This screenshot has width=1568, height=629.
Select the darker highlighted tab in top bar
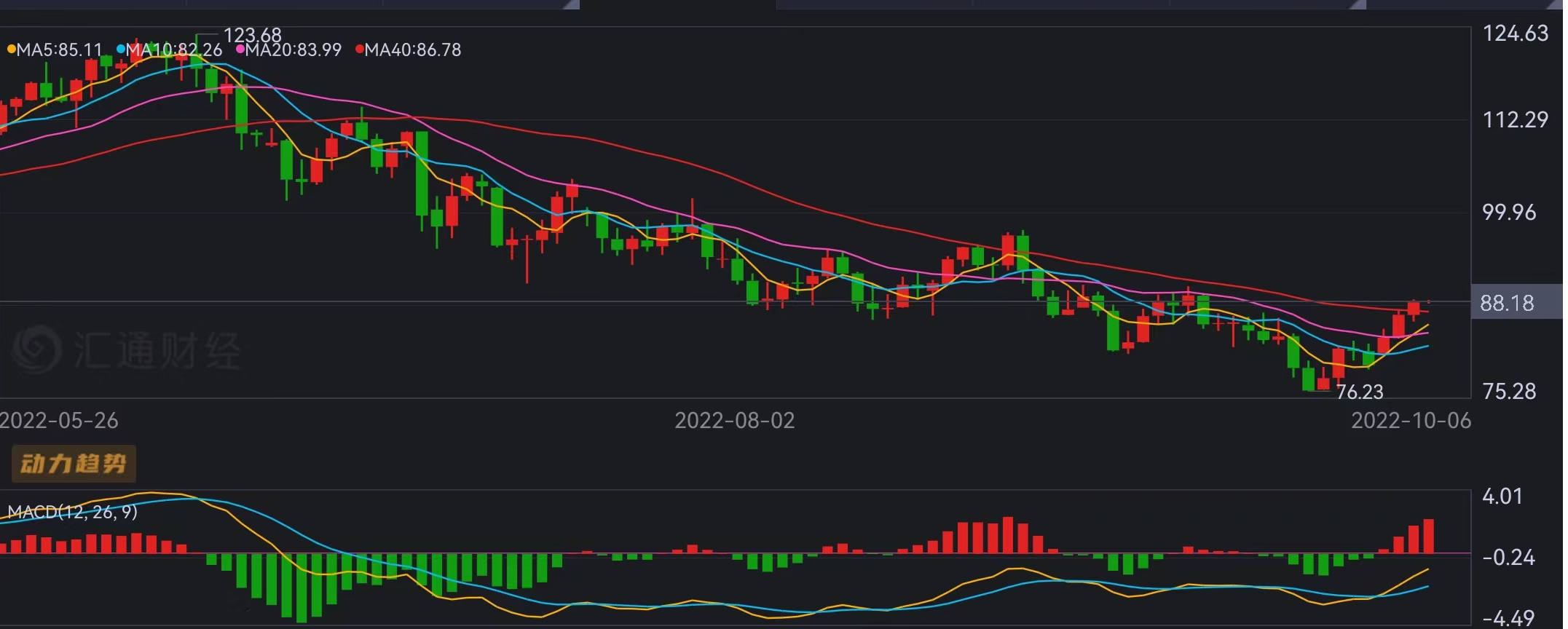coord(677,4)
